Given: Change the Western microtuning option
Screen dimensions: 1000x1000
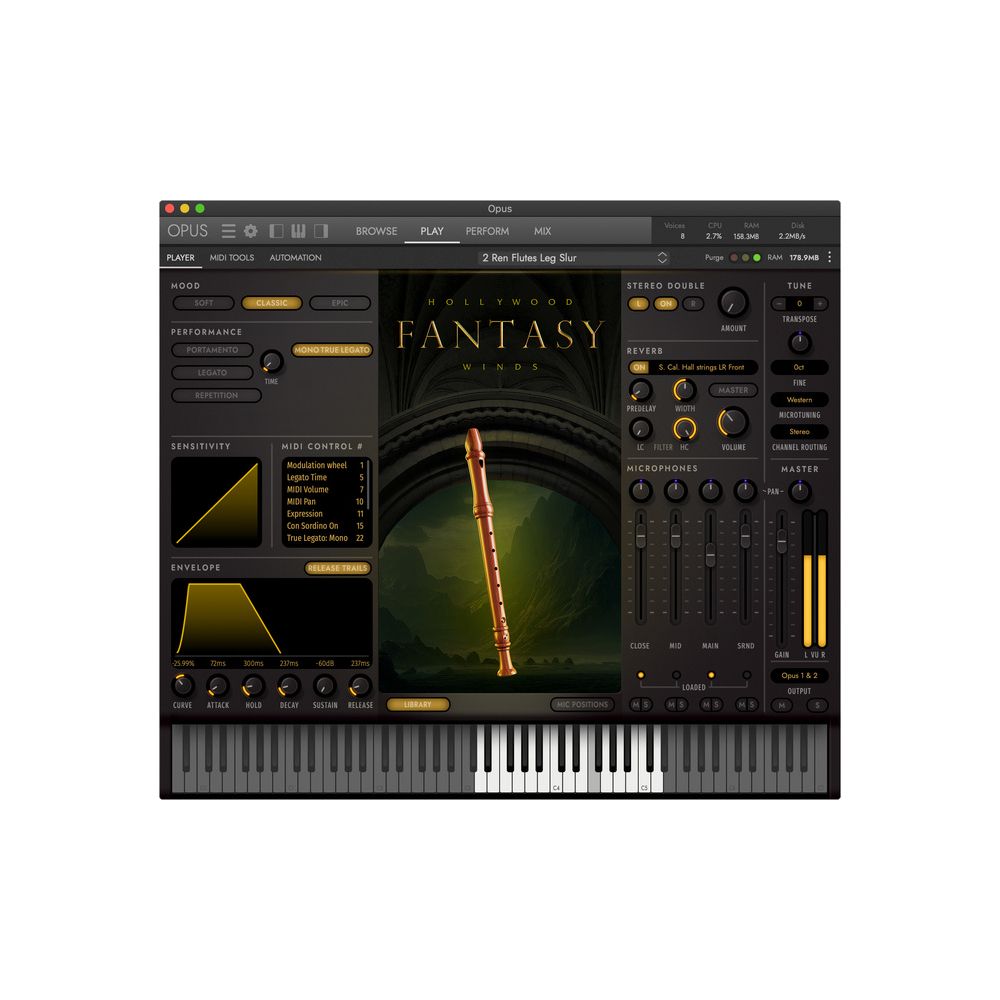Looking at the screenshot, I should 799,399.
